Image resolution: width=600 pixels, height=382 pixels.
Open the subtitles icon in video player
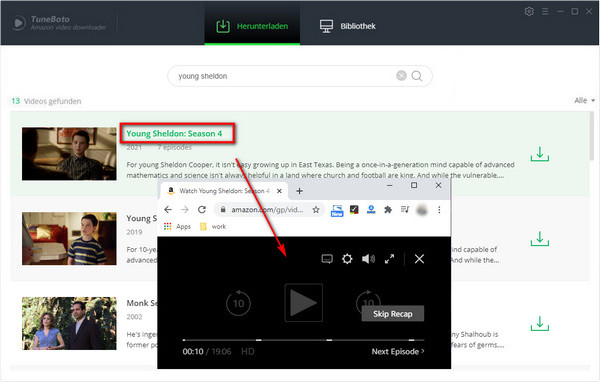point(327,259)
